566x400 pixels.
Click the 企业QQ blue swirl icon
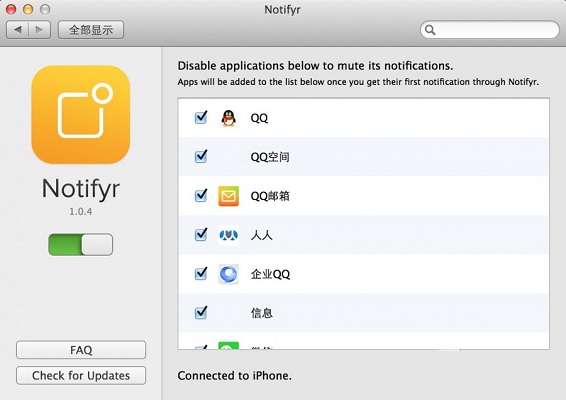coord(228,274)
